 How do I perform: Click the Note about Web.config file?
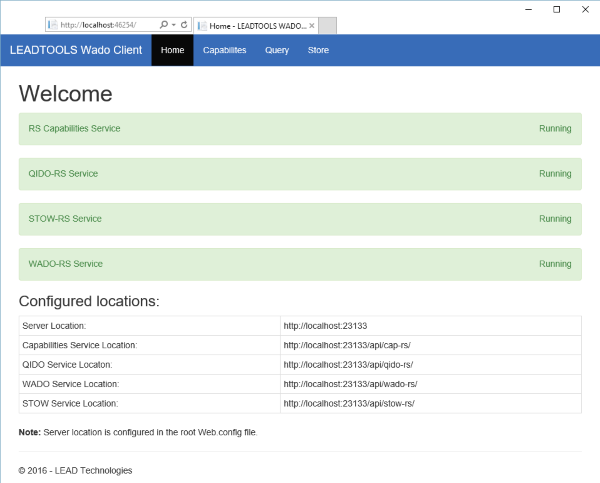tap(138, 432)
